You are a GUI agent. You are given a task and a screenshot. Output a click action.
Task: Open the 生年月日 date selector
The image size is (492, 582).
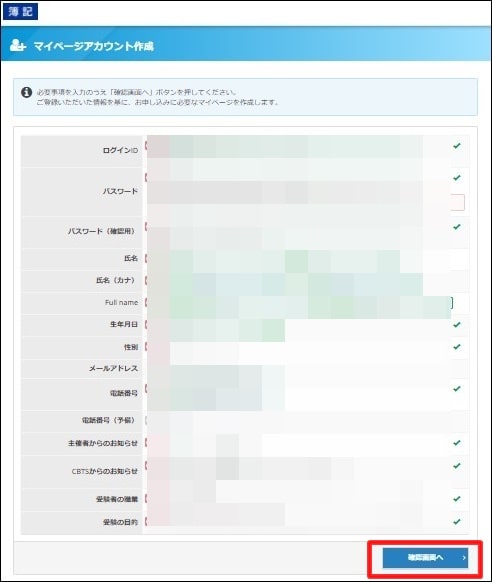point(216,325)
